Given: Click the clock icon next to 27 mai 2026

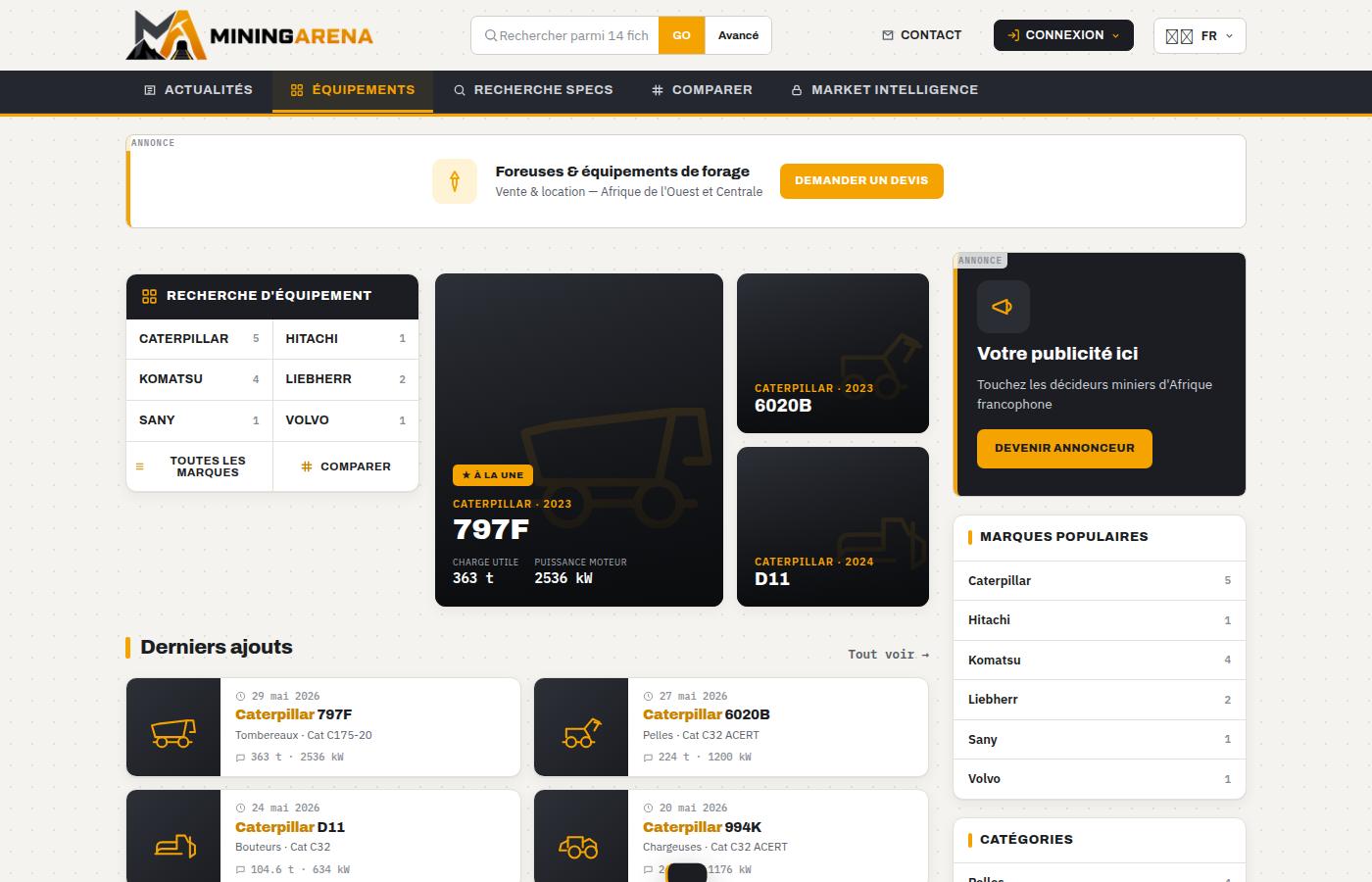Looking at the screenshot, I should pyautogui.click(x=649, y=697).
